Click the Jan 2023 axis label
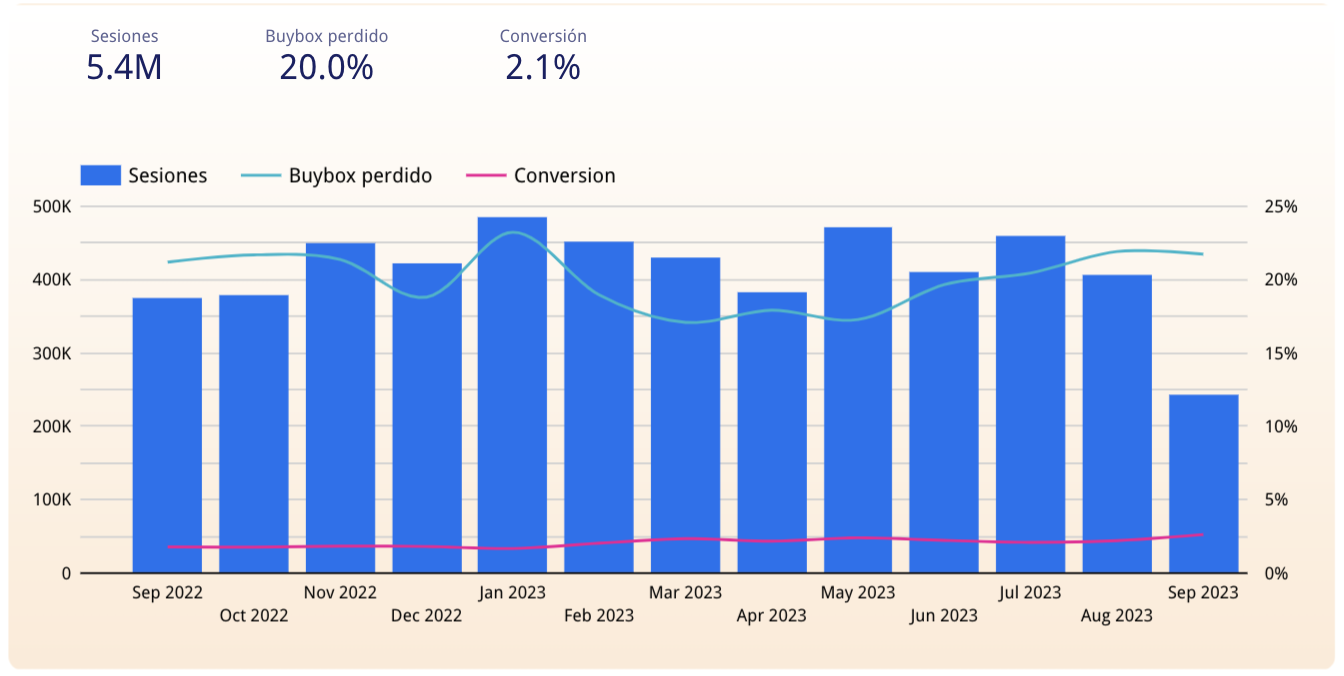Screen dimensions: 1344x676 (x=512, y=592)
